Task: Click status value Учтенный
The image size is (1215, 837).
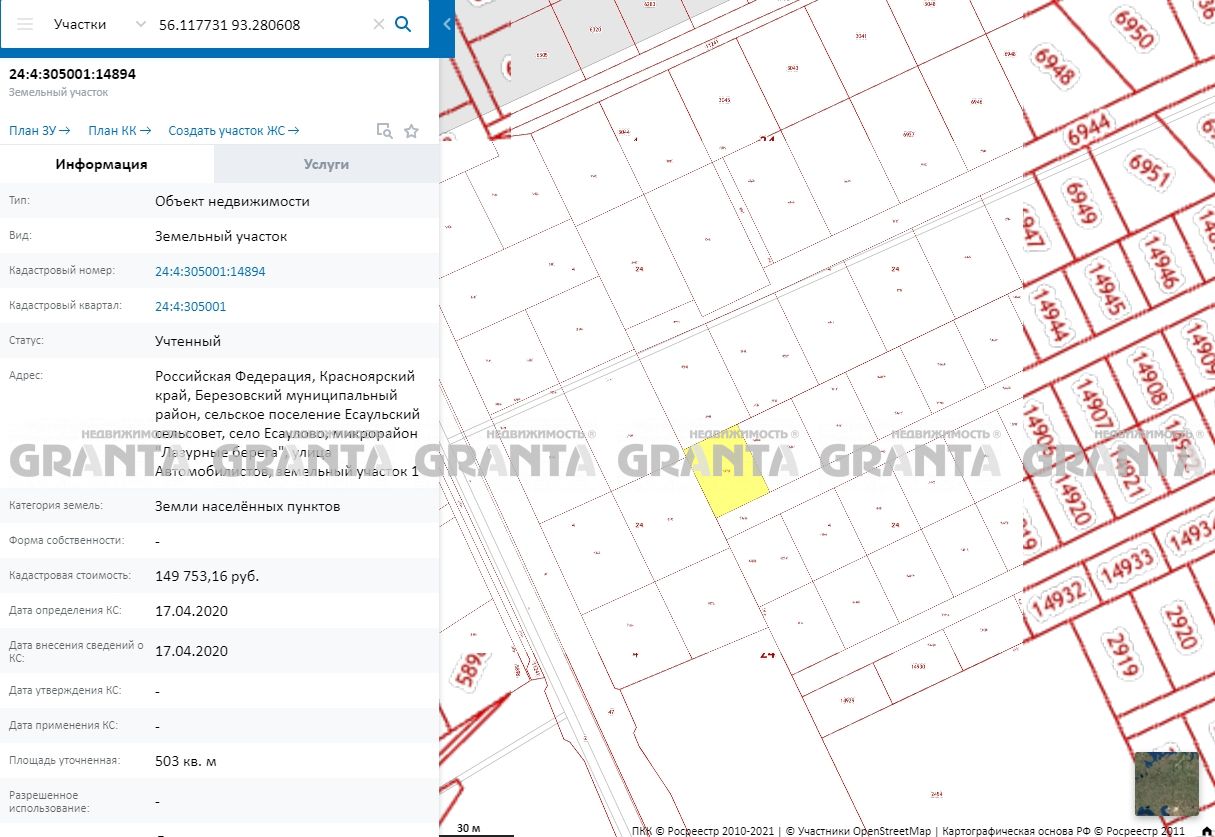Action: (x=188, y=341)
